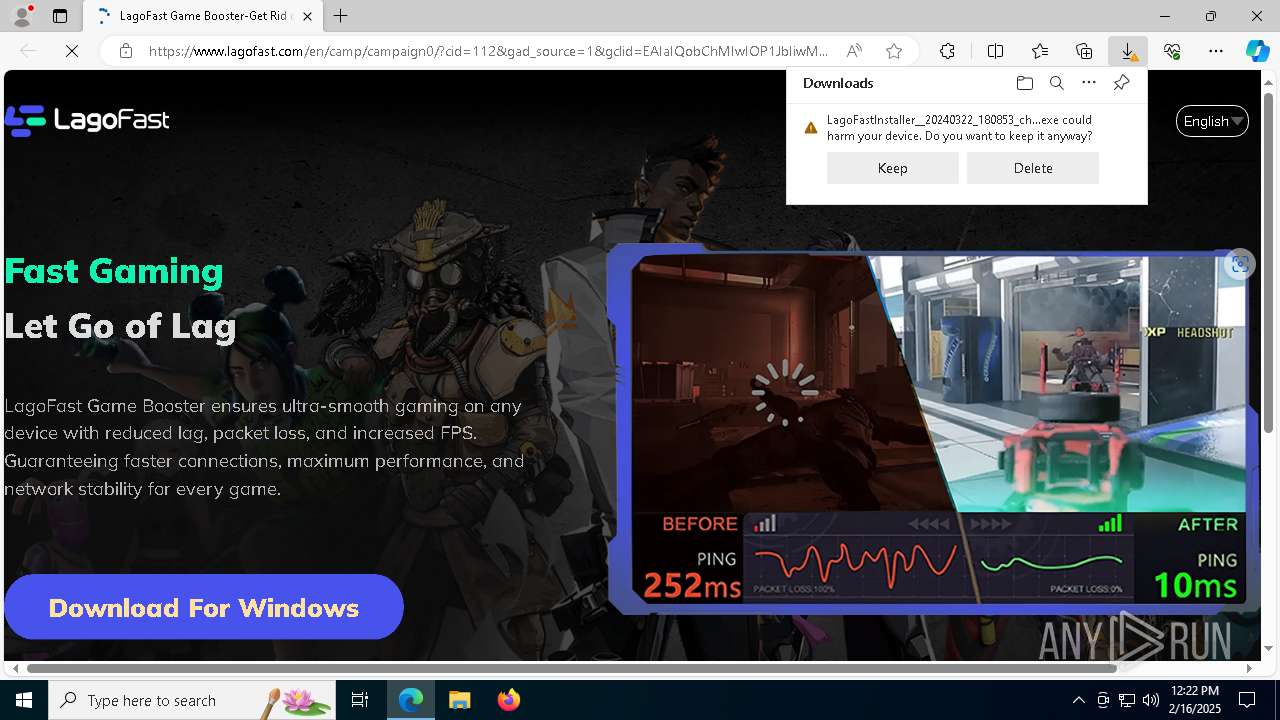Expand the English language dropdown
The width and height of the screenshot is (1280, 720).
(x=1212, y=121)
